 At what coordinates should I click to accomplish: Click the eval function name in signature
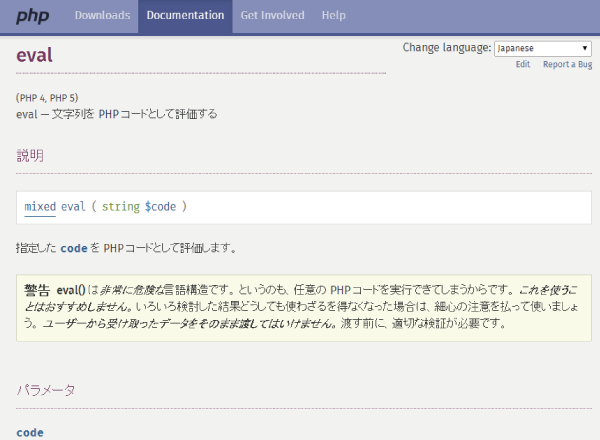click(x=73, y=207)
